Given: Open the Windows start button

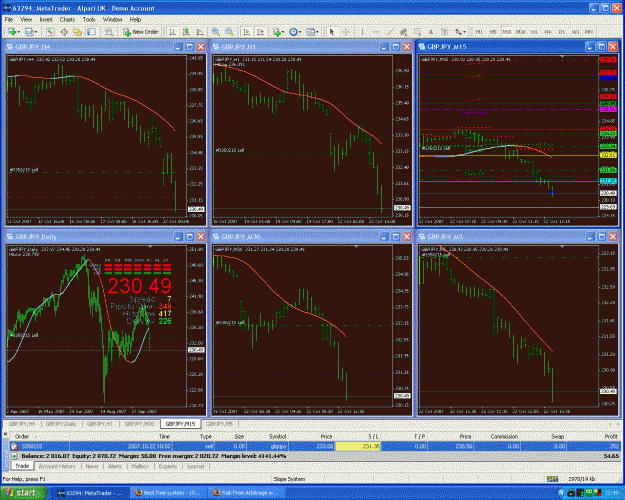Looking at the screenshot, I should click(x=23, y=493).
